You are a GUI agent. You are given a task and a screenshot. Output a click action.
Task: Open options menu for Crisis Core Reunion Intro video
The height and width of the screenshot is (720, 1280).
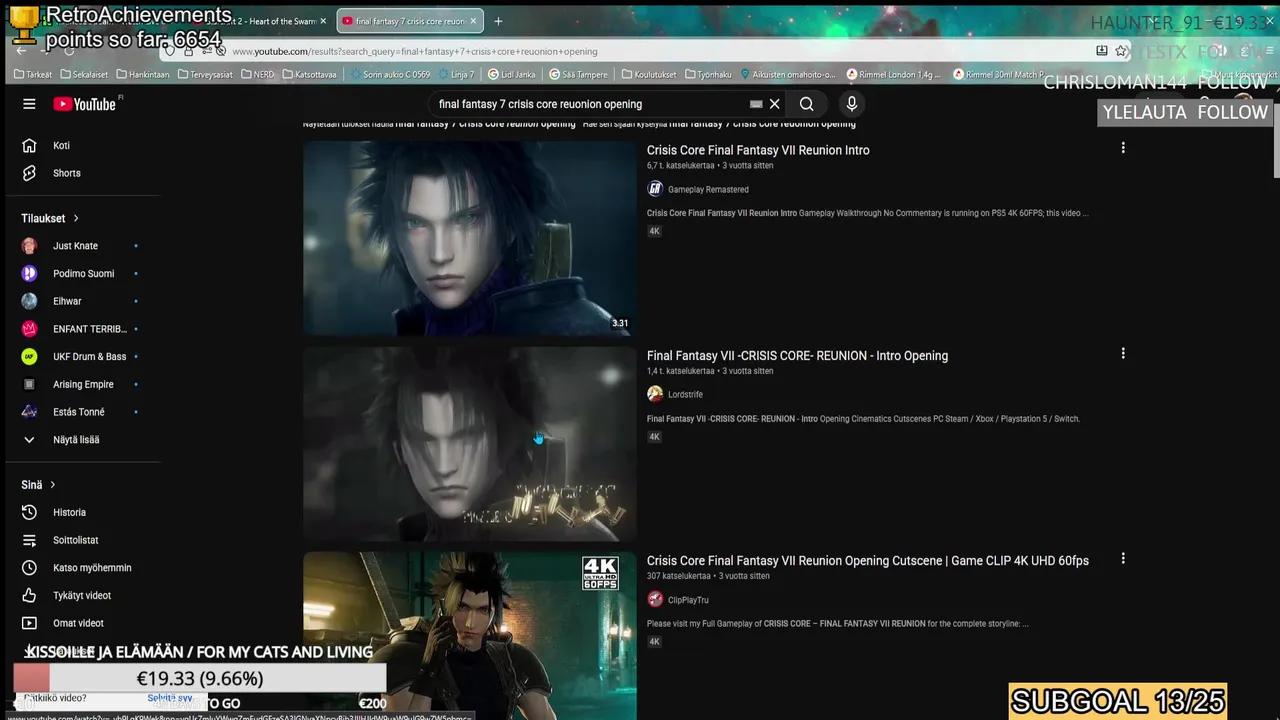[x=1123, y=148]
